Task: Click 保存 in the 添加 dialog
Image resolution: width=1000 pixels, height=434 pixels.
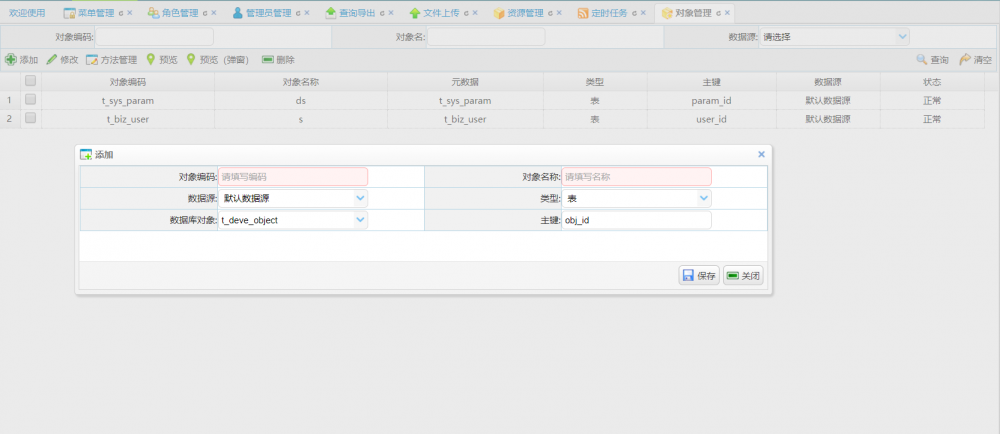Action: [699, 275]
